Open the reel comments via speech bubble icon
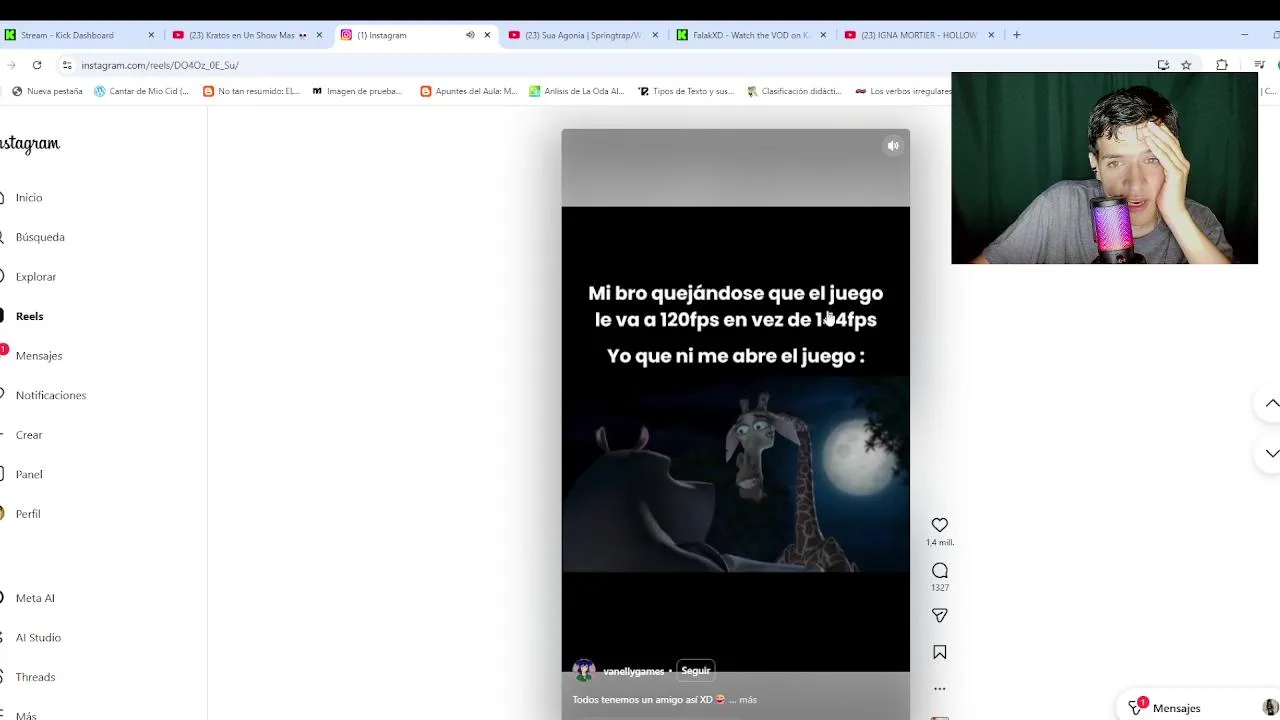Screen dimensions: 1280x720 point(940,570)
